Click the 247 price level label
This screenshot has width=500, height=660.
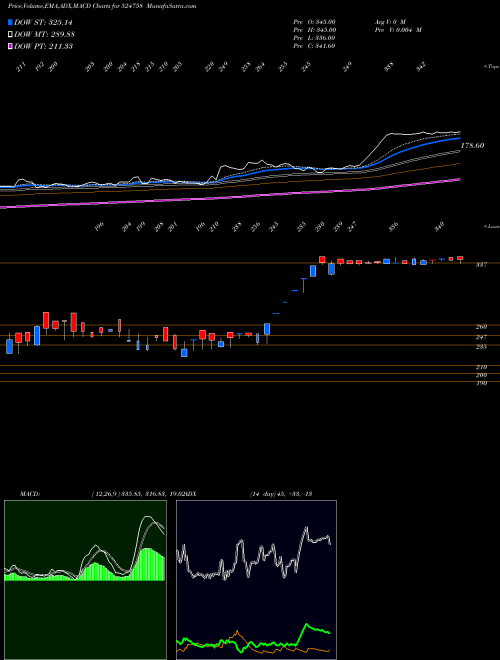click(481, 337)
